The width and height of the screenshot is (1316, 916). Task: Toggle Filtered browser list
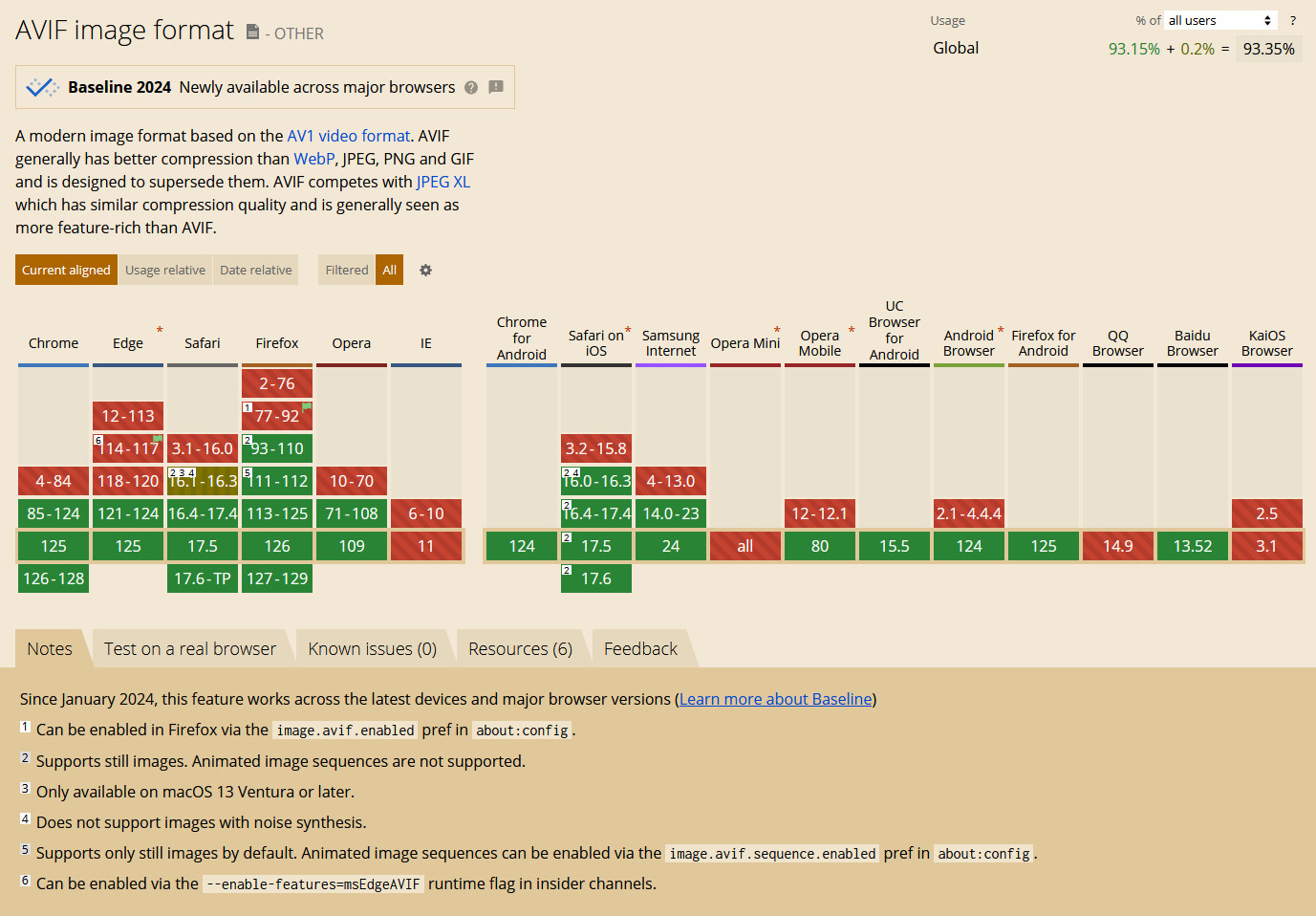[347, 270]
